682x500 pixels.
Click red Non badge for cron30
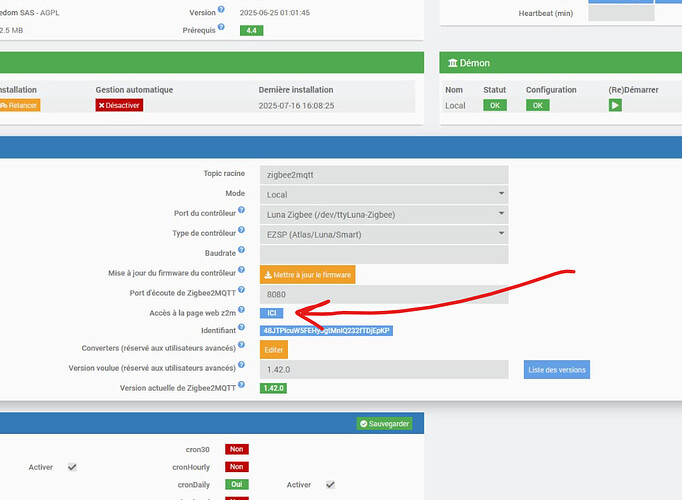pyautogui.click(x=237, y=449)
